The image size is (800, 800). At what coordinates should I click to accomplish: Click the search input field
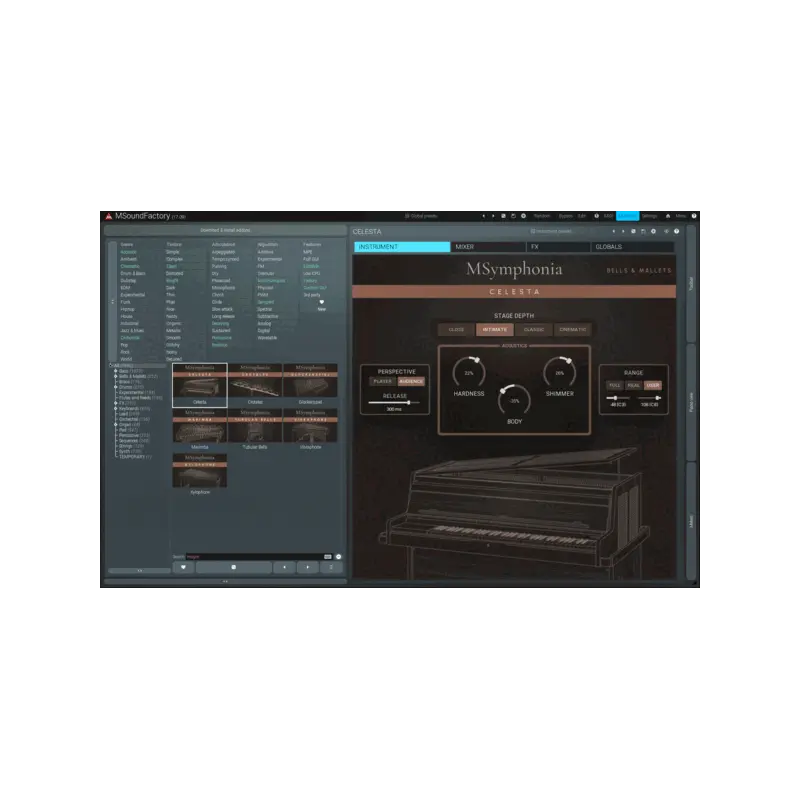tap(254, 557)
